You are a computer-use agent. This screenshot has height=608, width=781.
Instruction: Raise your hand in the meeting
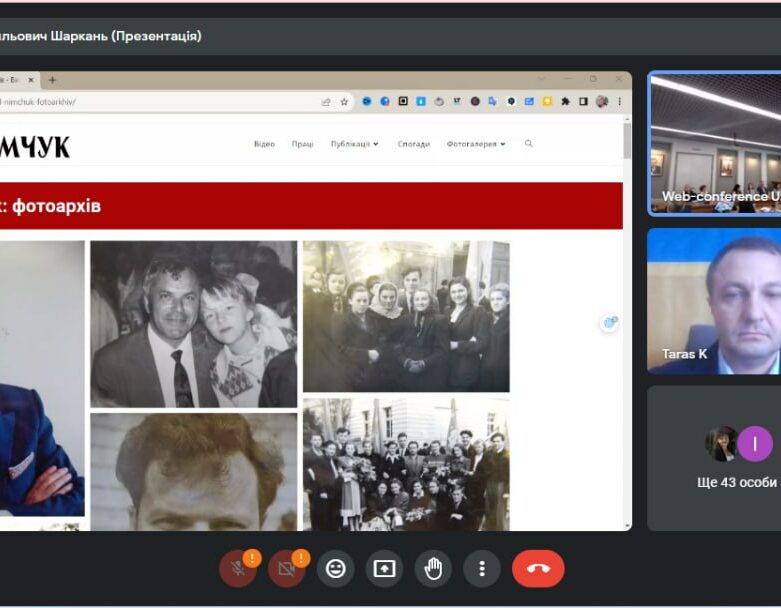pyautogui.click(x=433, y=569)
